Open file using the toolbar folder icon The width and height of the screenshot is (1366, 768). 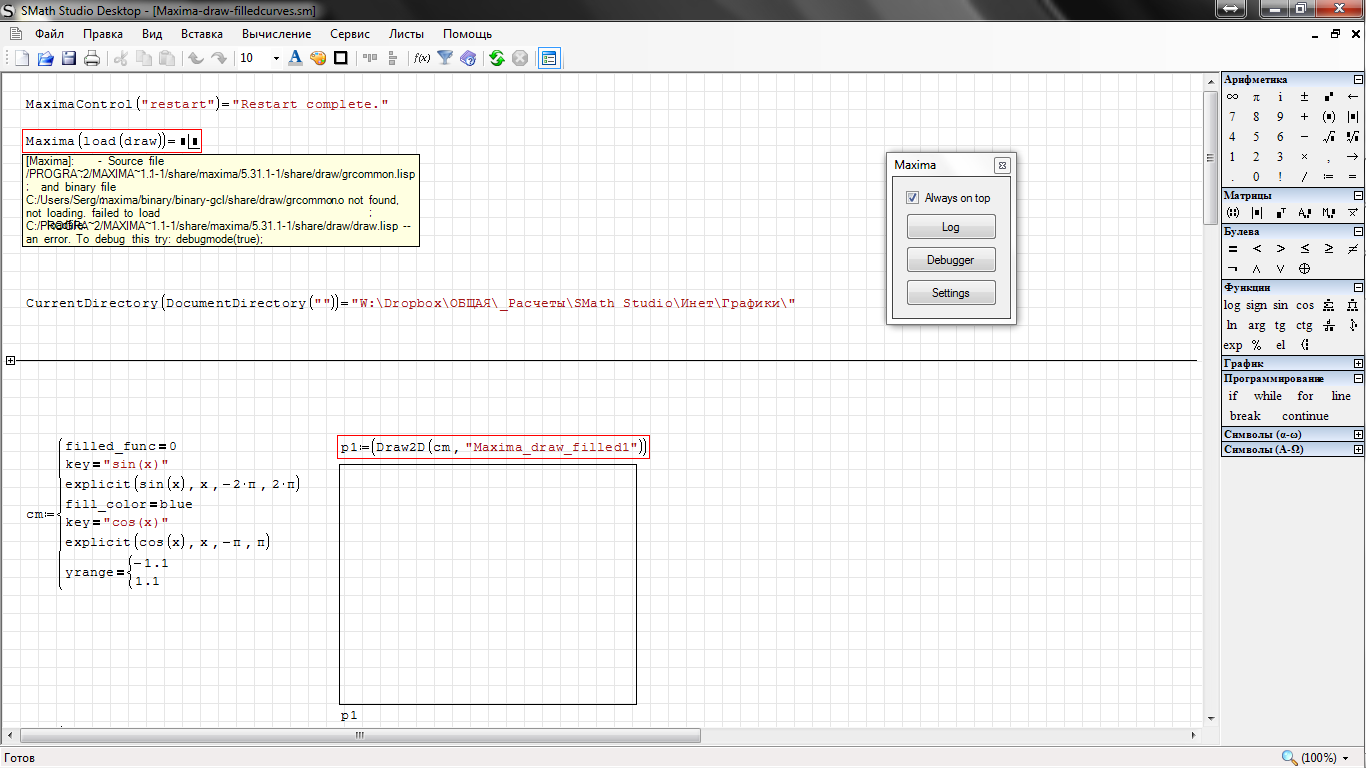(45, 58)
